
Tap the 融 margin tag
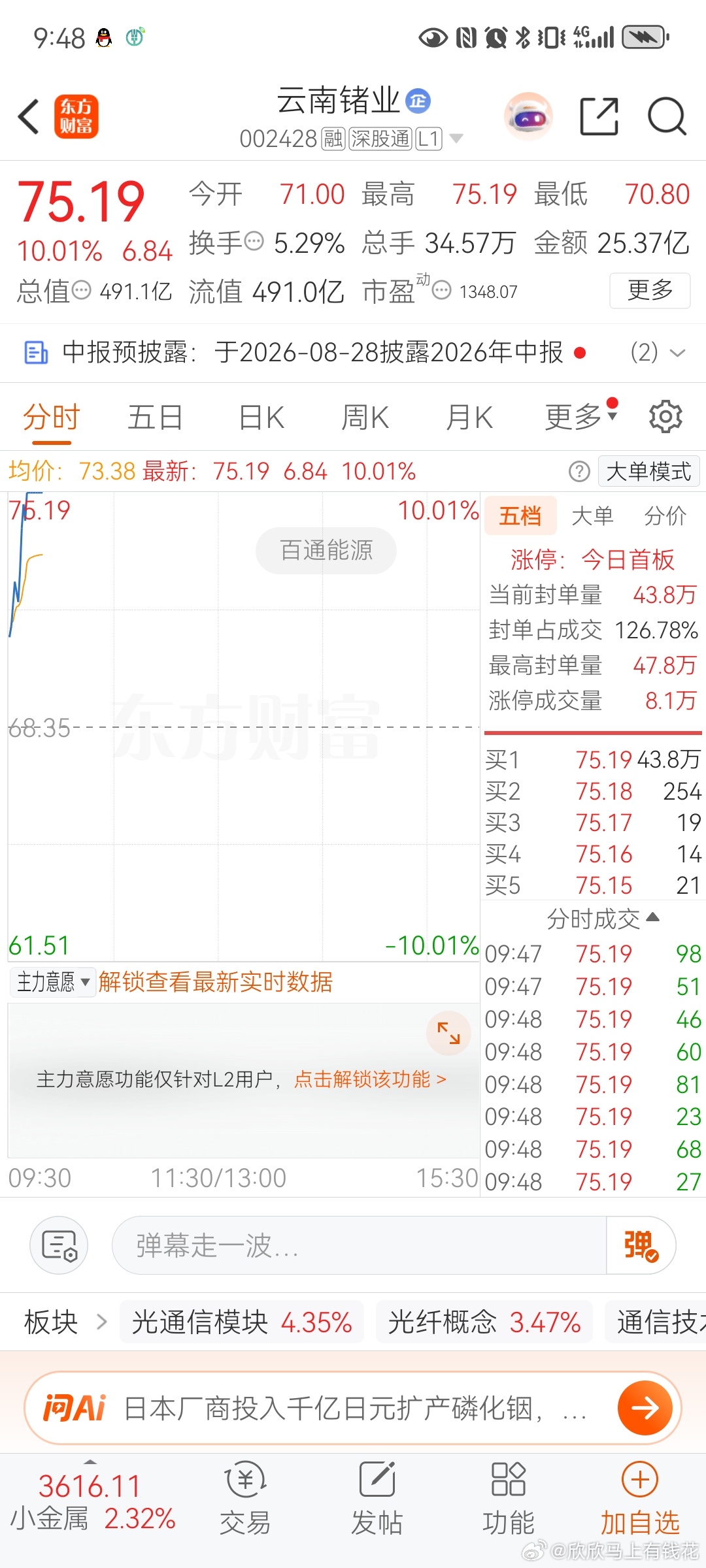pos(333,139)
